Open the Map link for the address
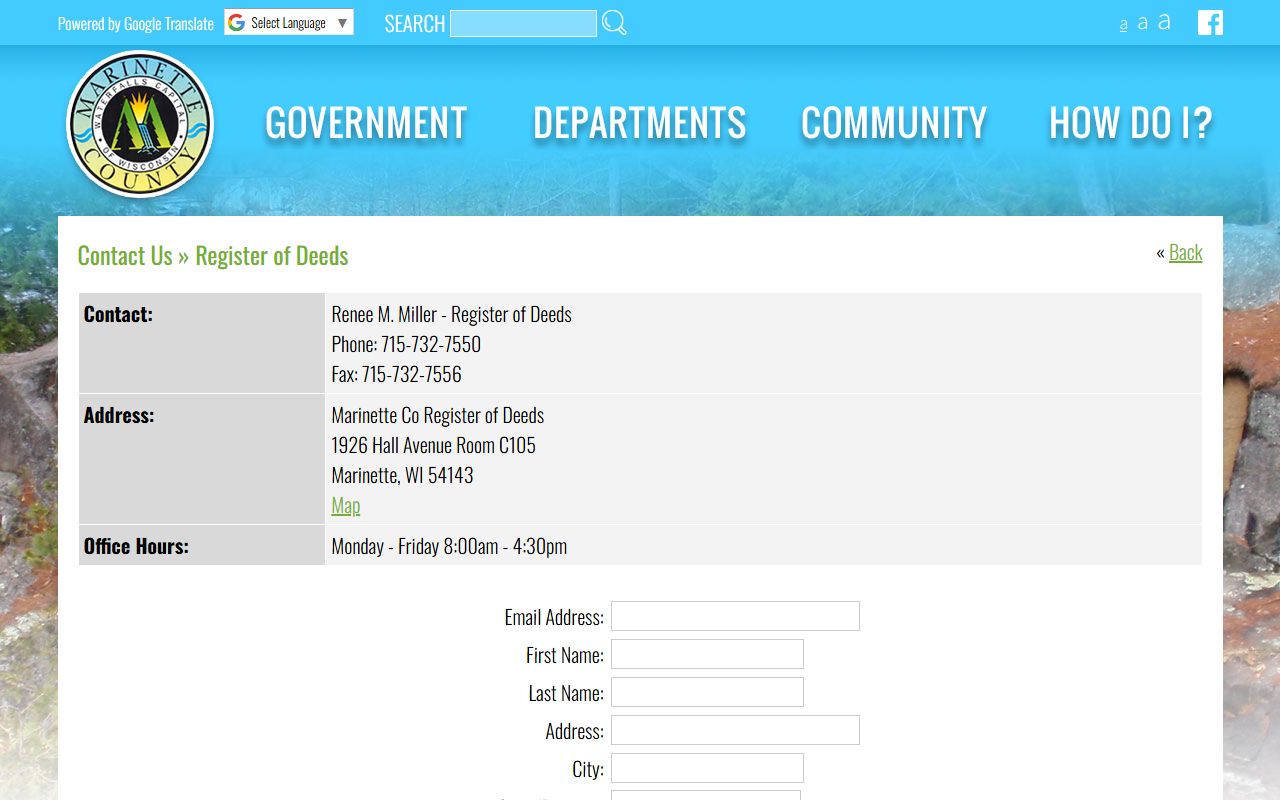This screenshot has width=1280, height=800. [x=346, y=505]
